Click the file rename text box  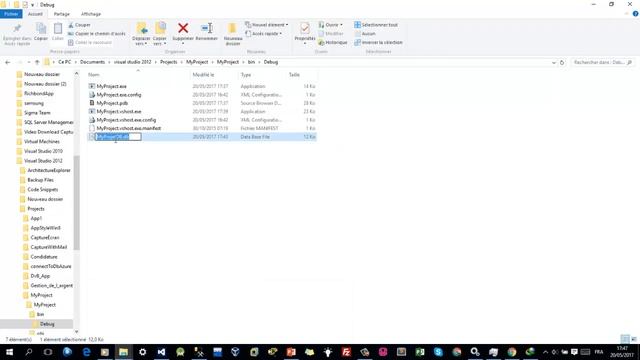coord(118,137)
